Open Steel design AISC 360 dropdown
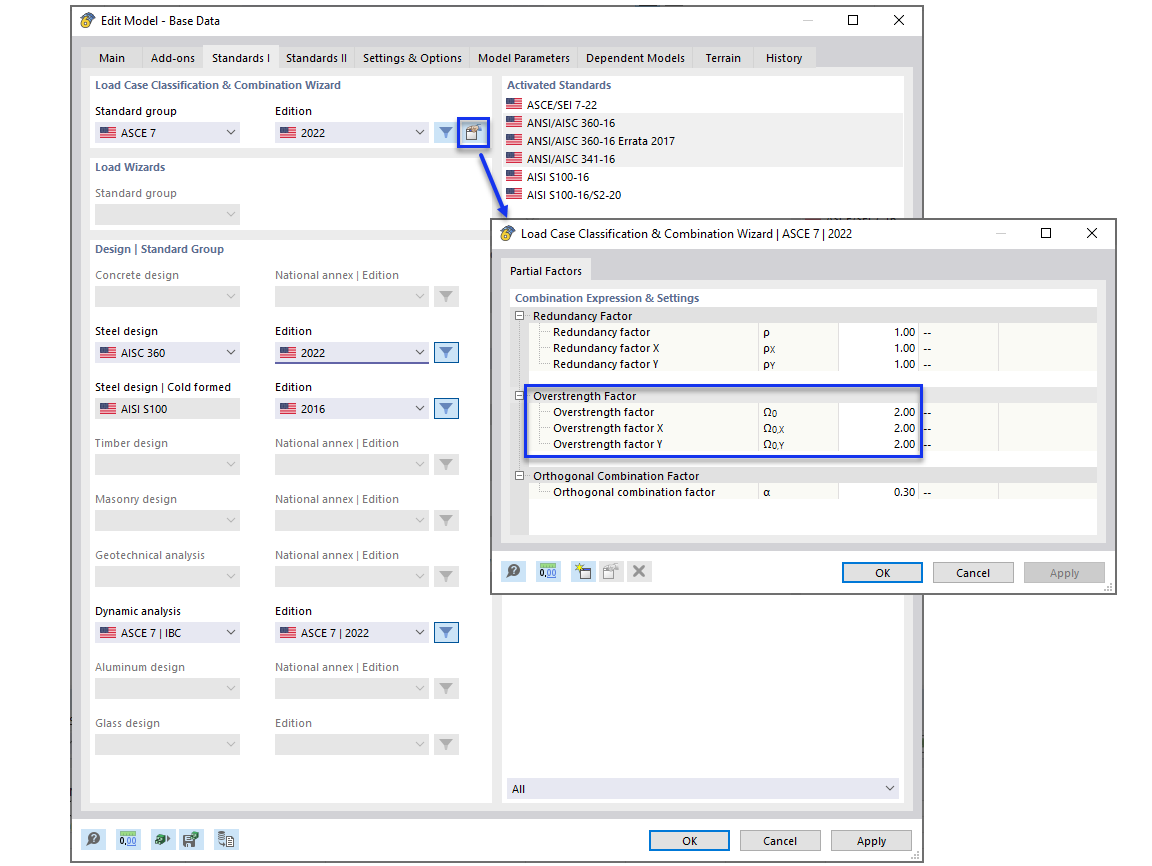1152x866 pixels. point(168,353)
